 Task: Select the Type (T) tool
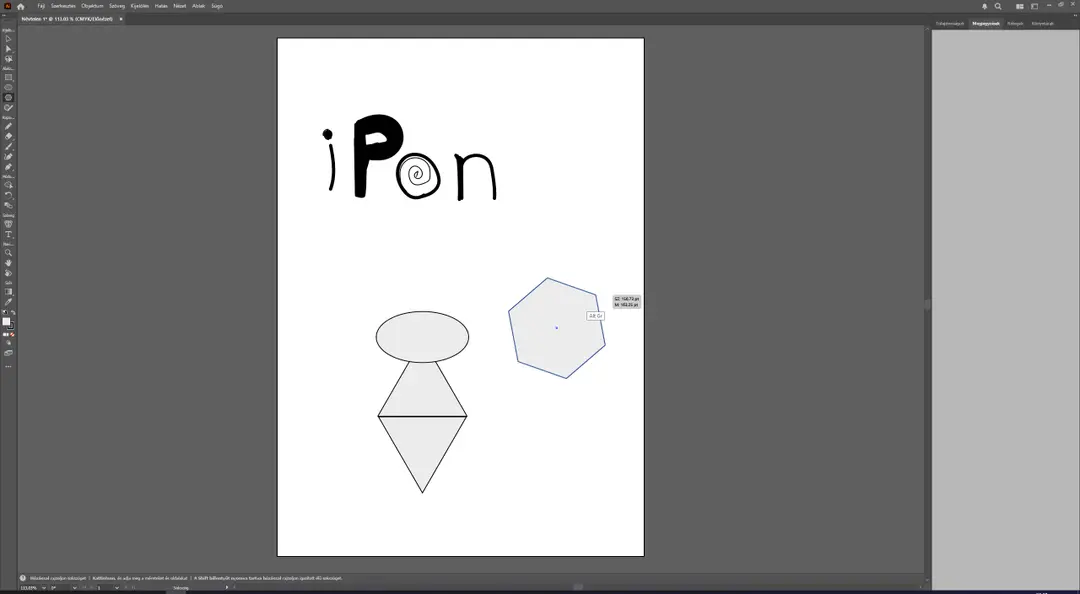coord(8,234)
